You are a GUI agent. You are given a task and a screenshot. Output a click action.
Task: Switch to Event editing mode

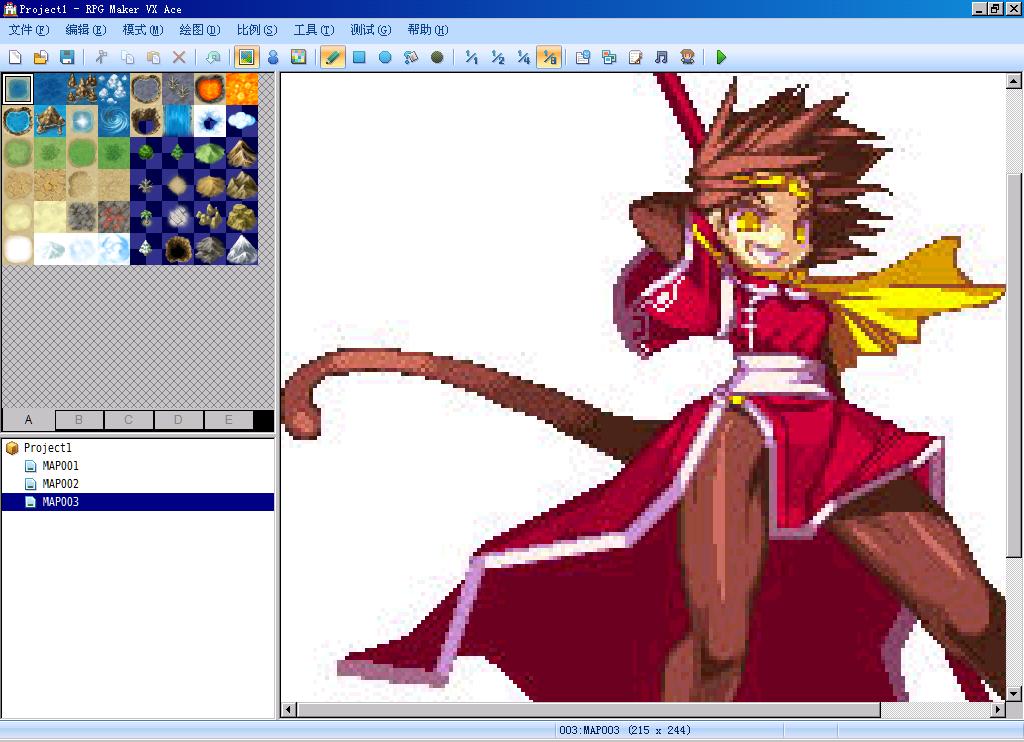[x=273, y=57]
